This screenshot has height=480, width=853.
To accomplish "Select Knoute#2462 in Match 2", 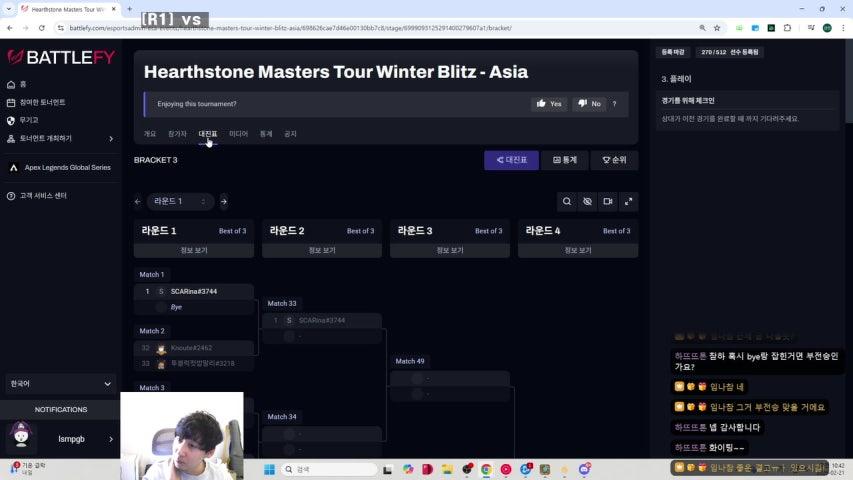I will tap(194, 348).
